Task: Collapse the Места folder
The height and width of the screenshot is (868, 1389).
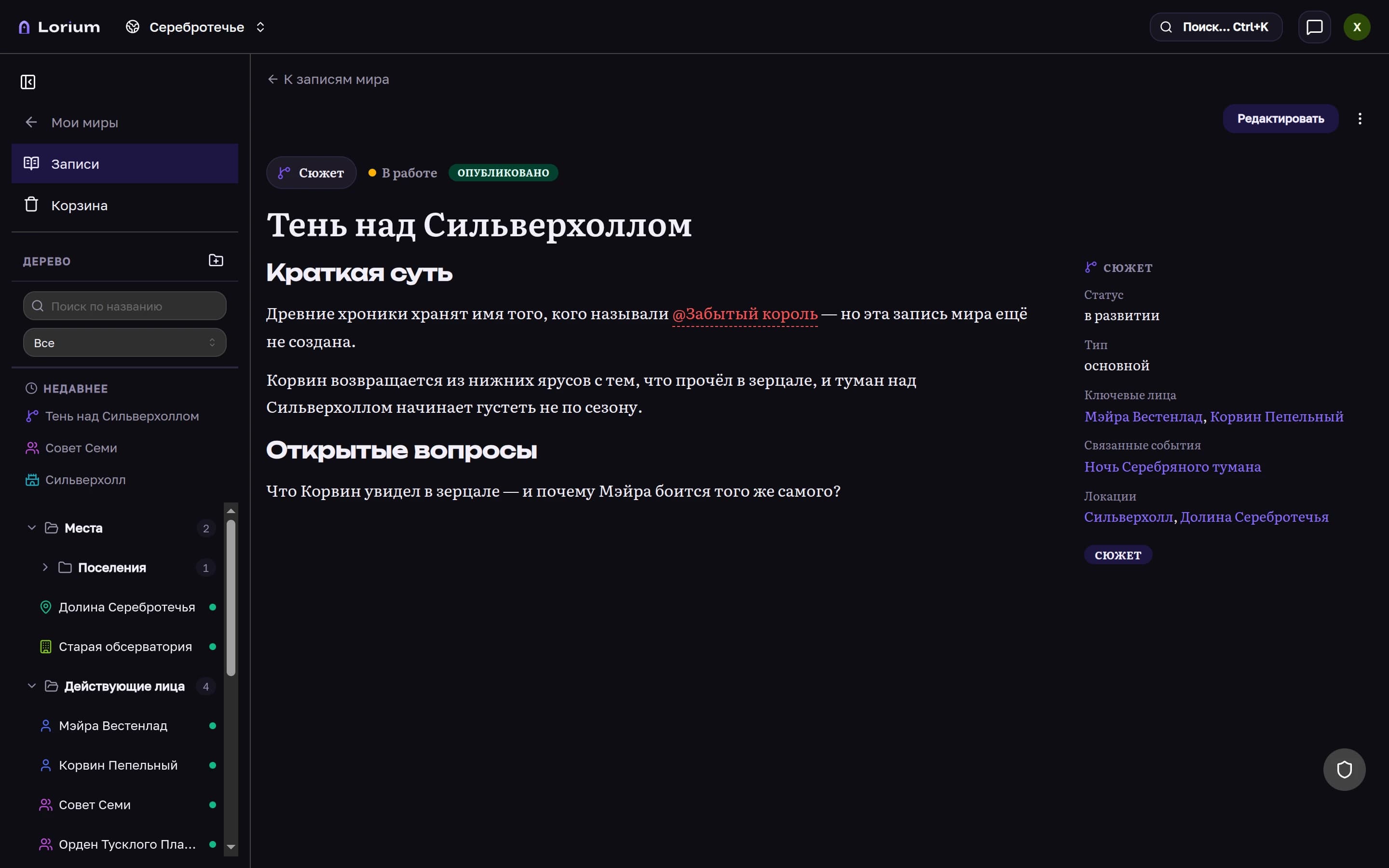Action: coord(31,528)
